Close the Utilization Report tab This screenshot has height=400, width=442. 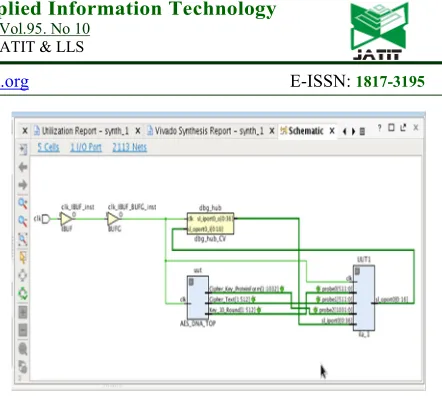click(138, 131)
